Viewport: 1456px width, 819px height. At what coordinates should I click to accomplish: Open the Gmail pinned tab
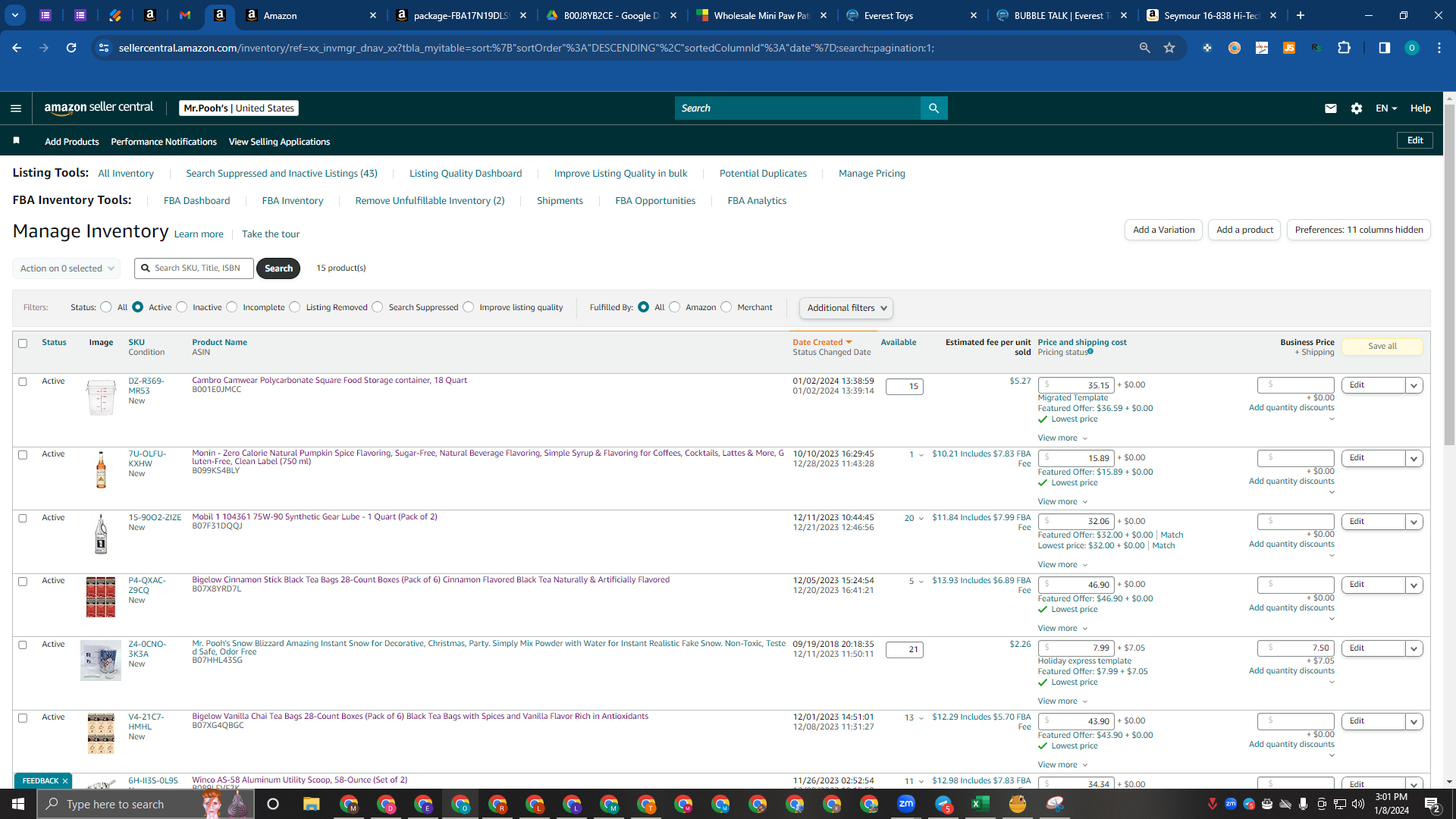pos(184,15)
